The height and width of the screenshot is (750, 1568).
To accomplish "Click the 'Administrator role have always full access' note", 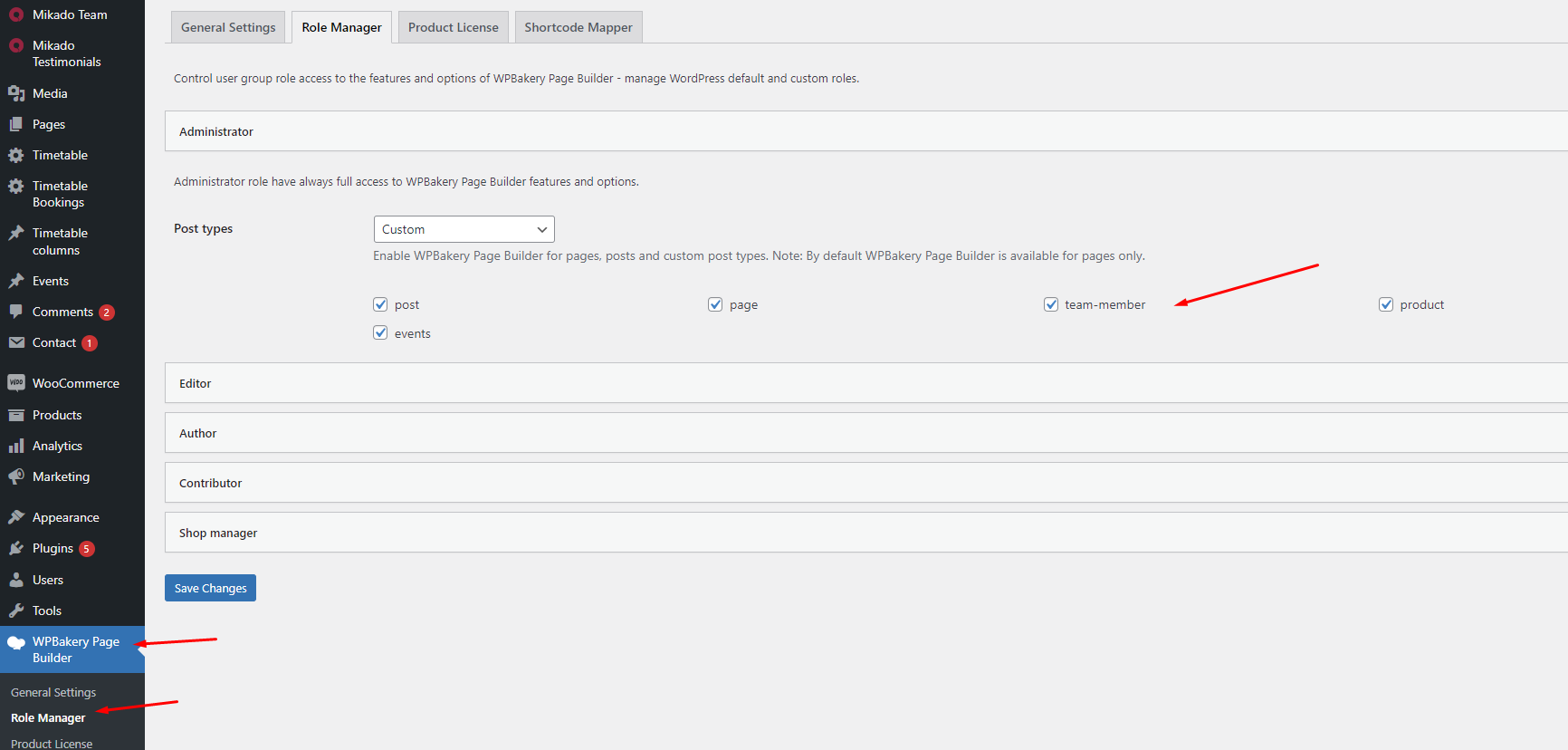I will pos(406,181).
